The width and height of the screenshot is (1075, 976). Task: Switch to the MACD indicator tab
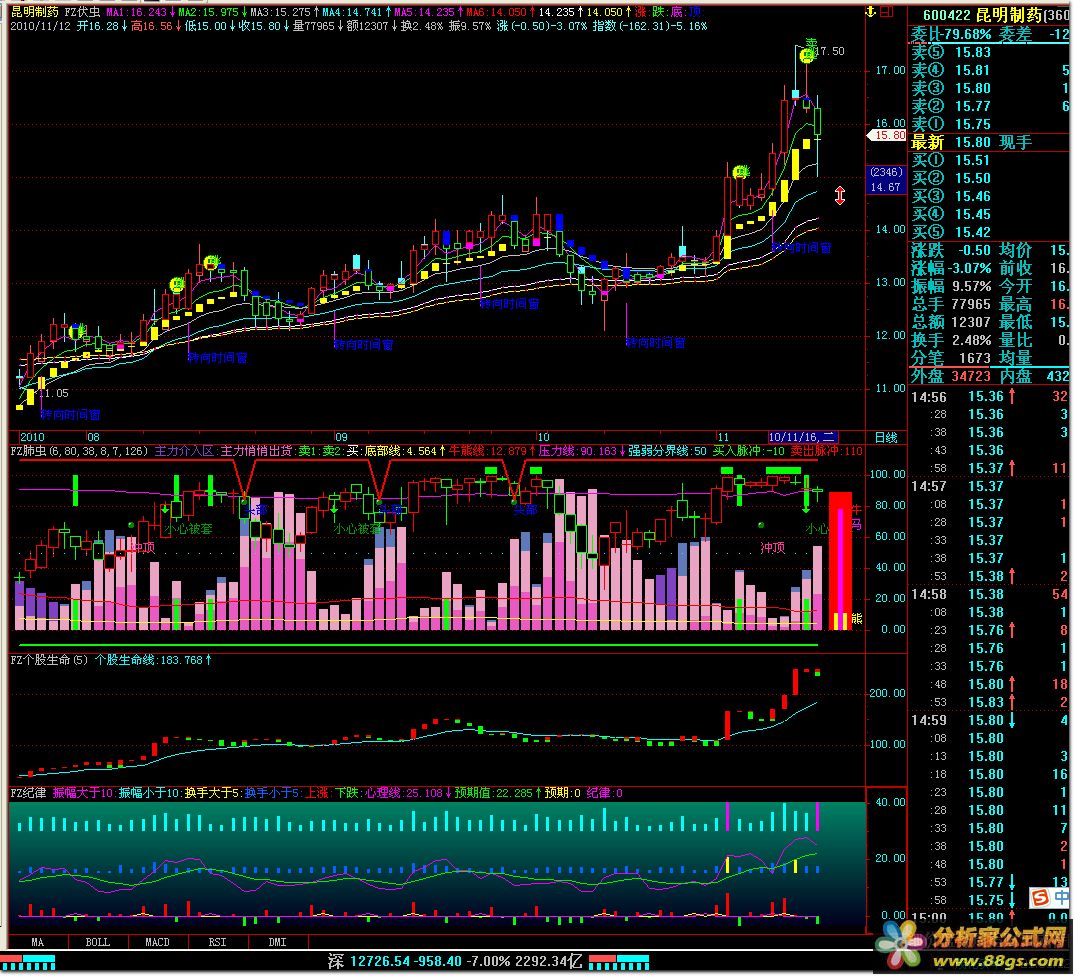pos(157,942)
